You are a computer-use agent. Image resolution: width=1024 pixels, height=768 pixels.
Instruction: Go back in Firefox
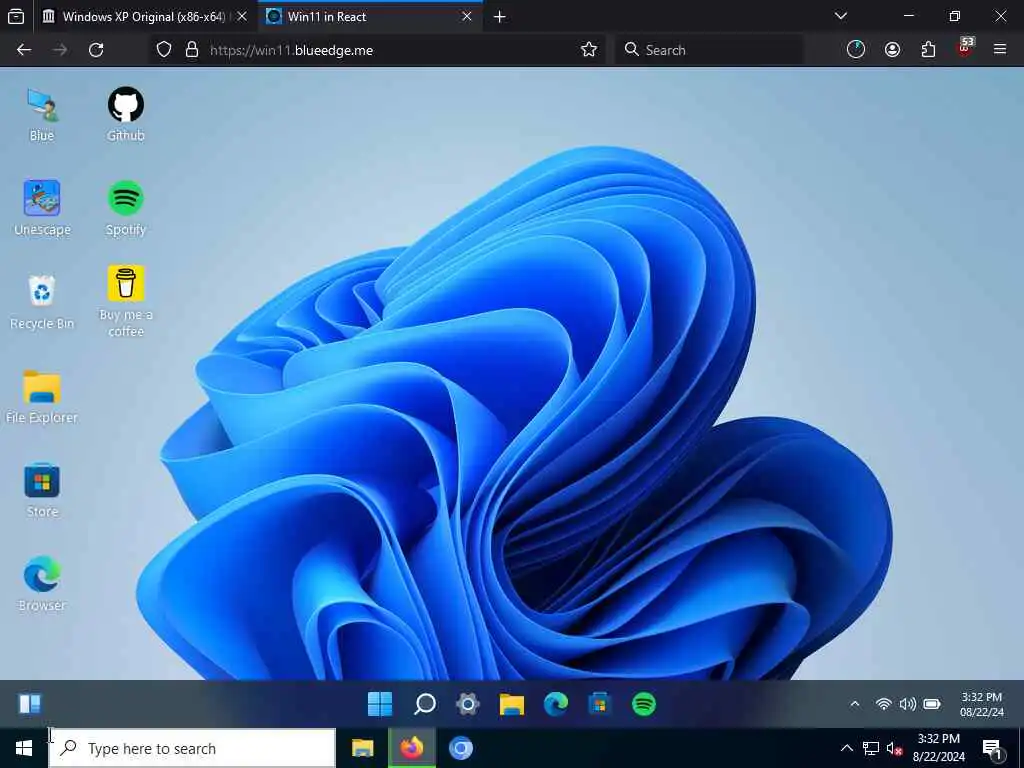tap(24, 50)
